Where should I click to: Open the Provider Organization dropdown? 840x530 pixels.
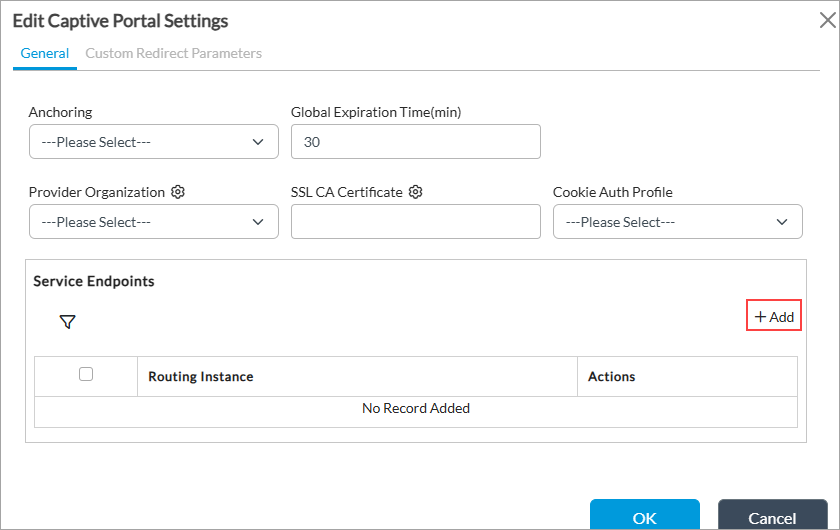tap(154, 221)
